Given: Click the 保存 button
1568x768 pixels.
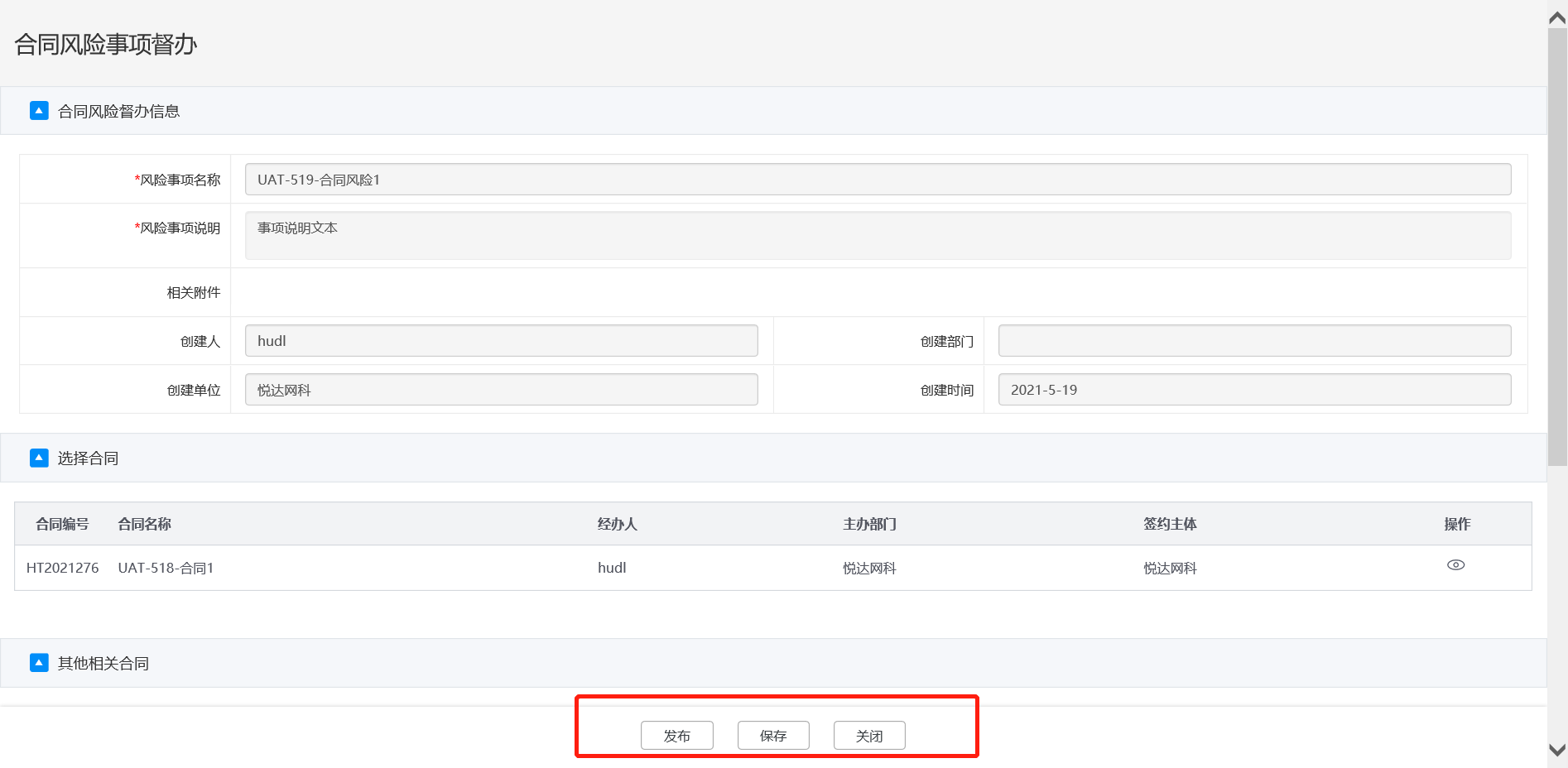Looking at the screenshot, I should pos(773,736).
